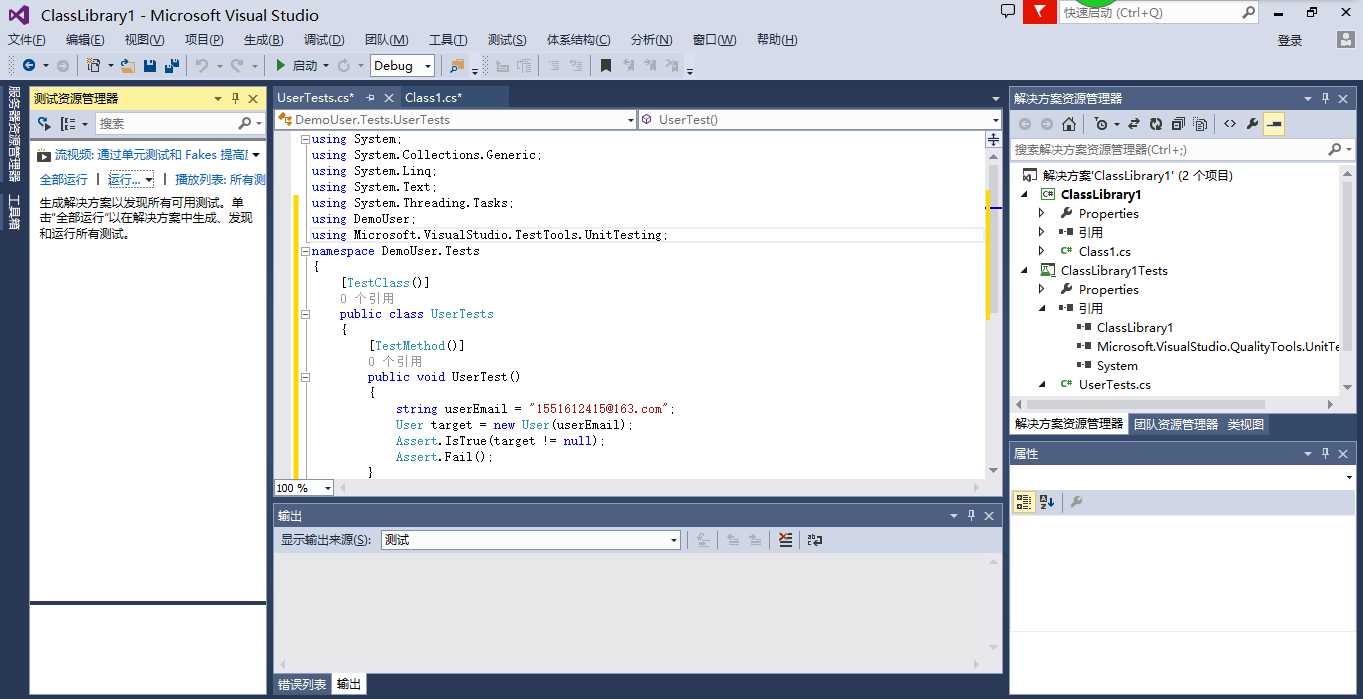Click the code editor horizontal scrollbar

[660, 488]
